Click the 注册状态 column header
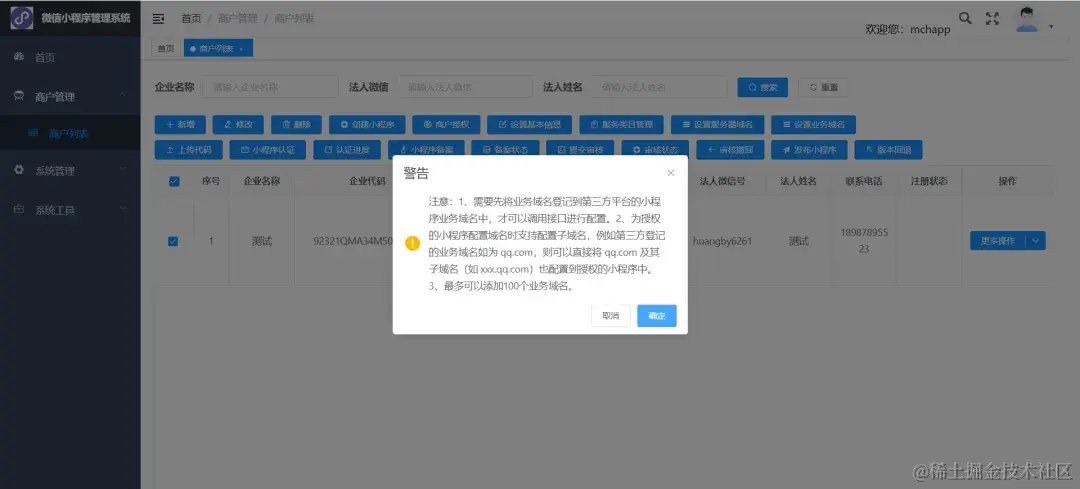The width and height of the screenshot is (1080, 489). (929, 181)
